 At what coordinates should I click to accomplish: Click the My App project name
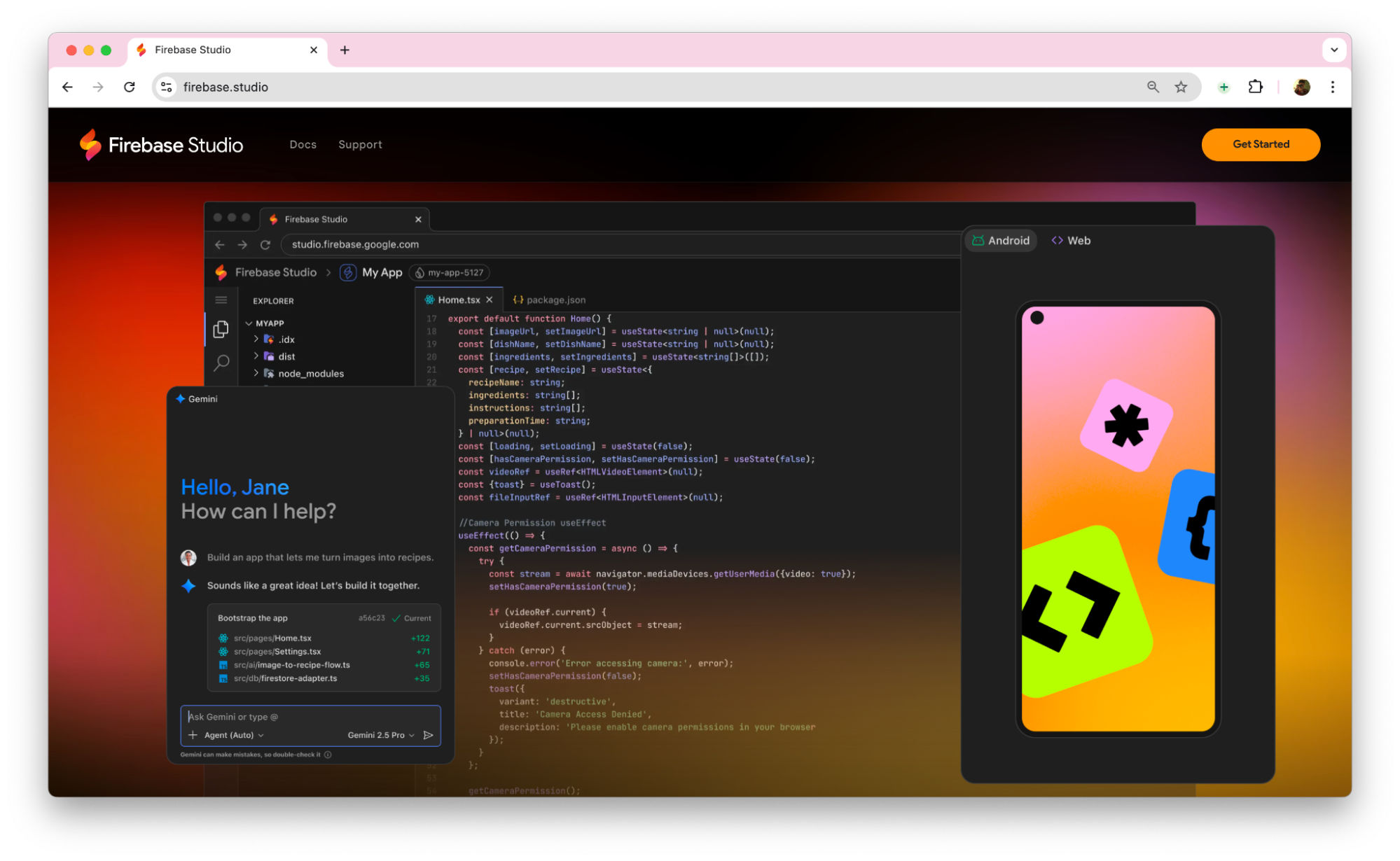(382, 272)
